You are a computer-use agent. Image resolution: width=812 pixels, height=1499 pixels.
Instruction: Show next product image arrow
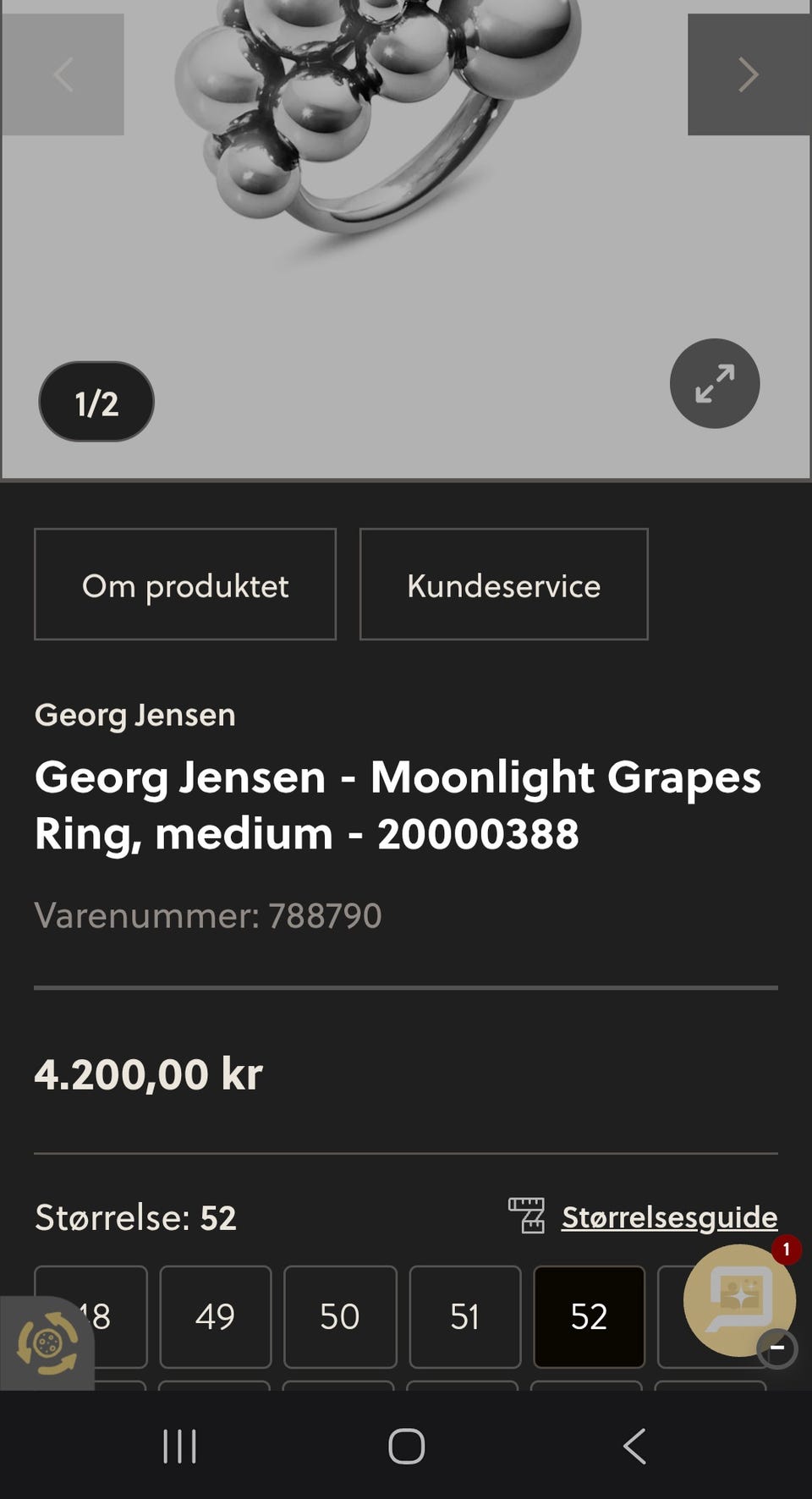pos(749,74)
